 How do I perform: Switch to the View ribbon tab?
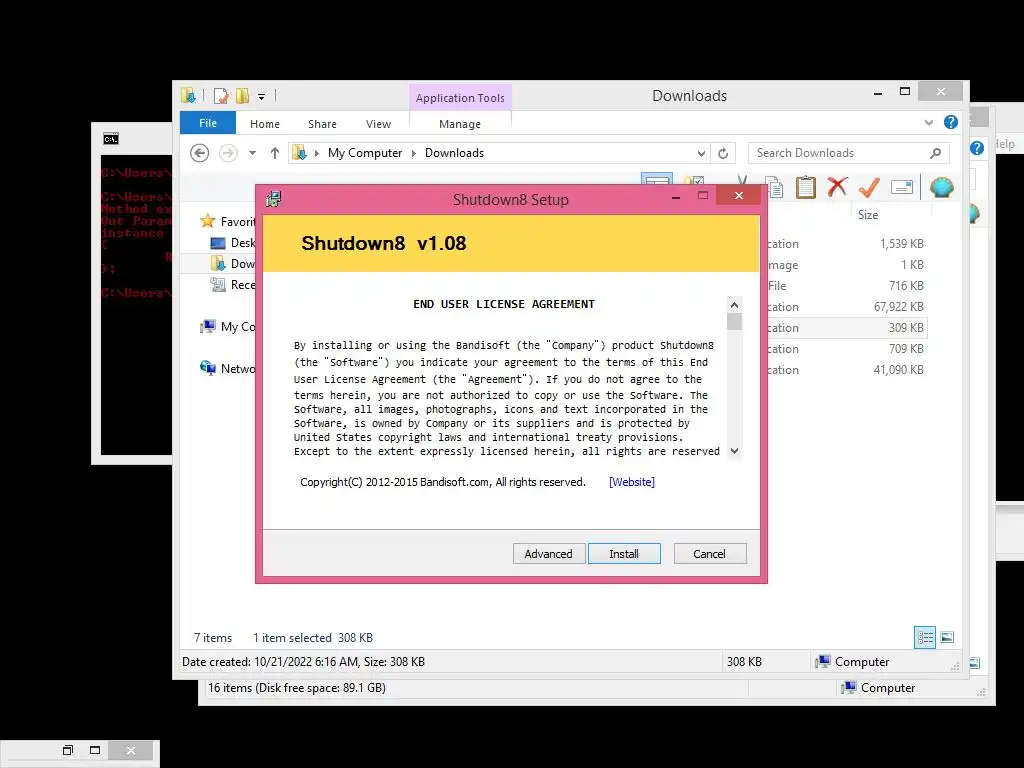point(378,124)
